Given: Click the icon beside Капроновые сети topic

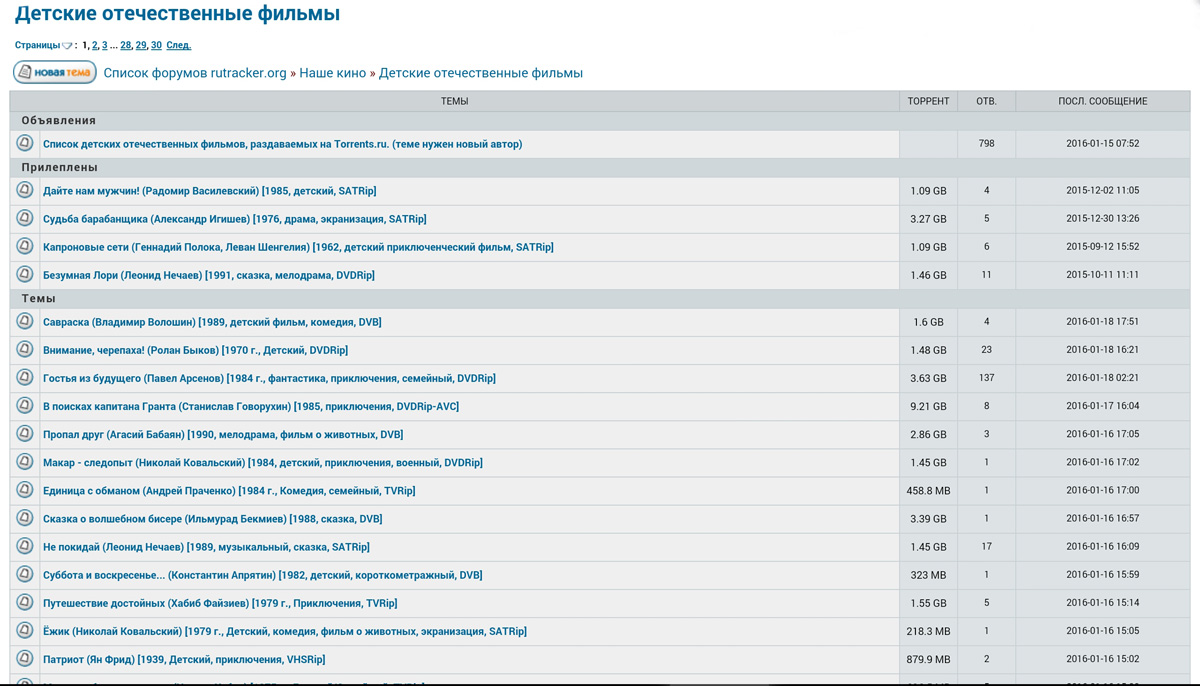Looking at the screenshot, I should point(25,246).
